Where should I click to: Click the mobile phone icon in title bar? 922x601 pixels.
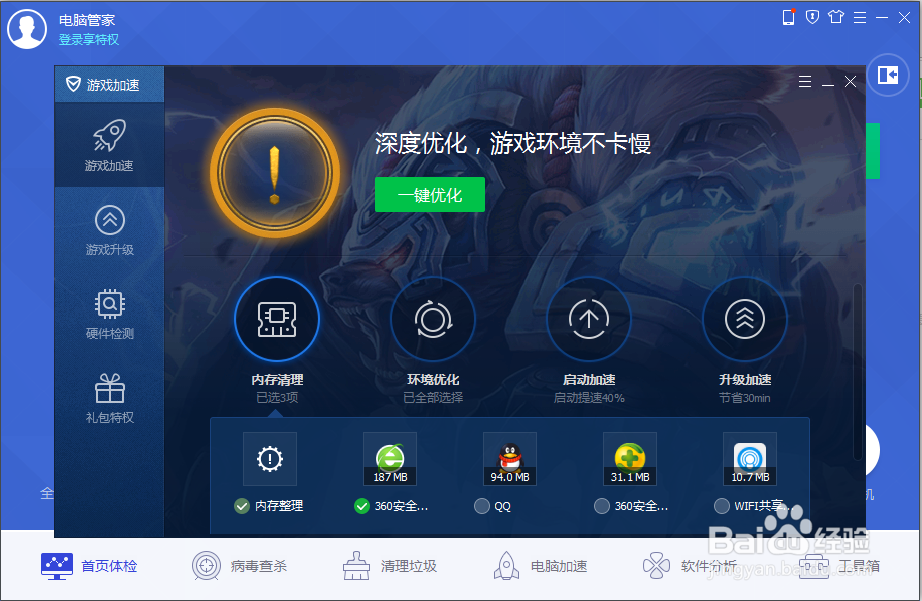coord(789,17)
